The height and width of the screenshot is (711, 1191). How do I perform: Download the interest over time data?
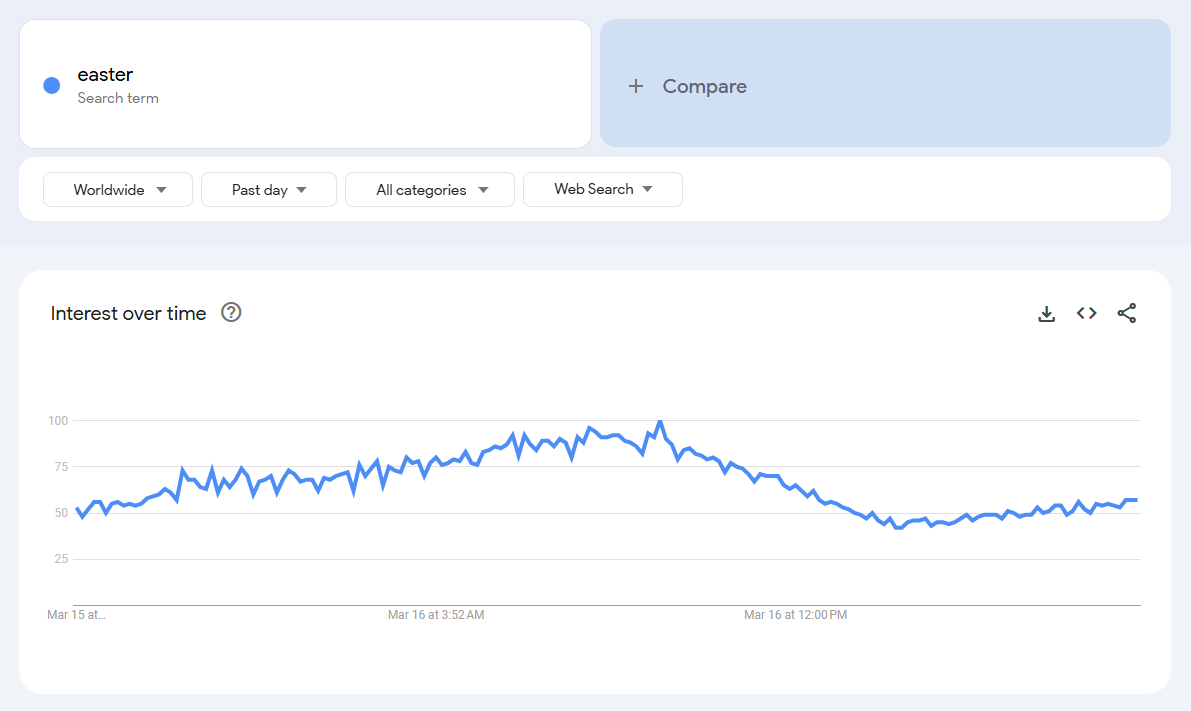click(1046, 313)
